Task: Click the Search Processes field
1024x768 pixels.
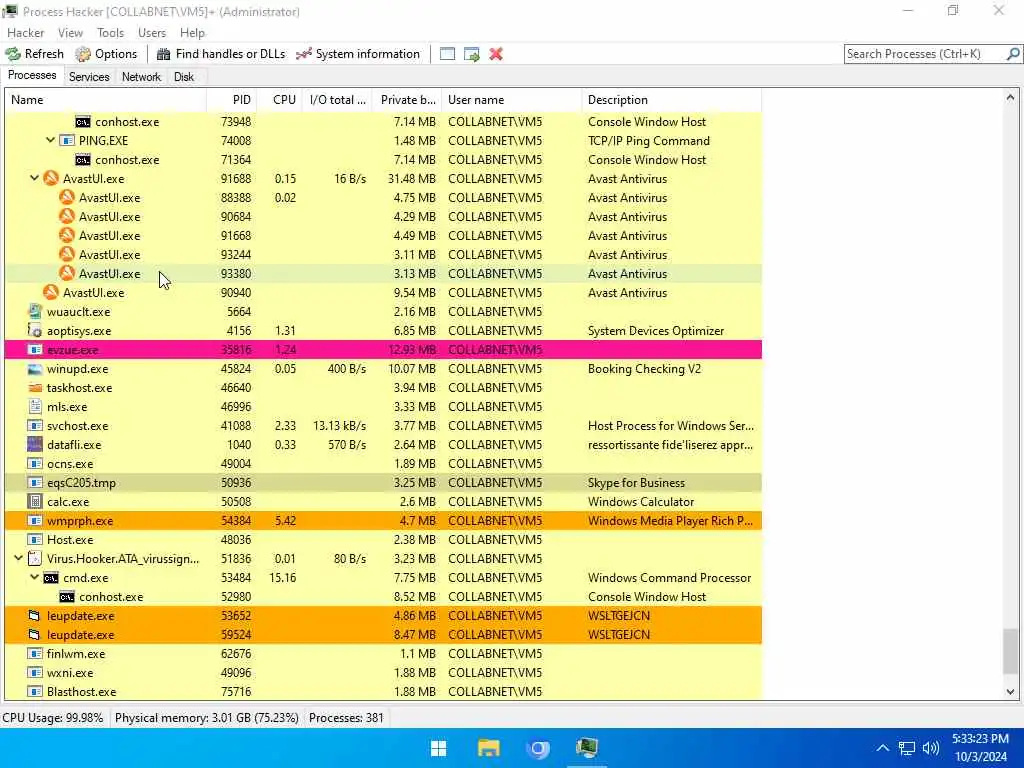Action: (x=925, y=54)
